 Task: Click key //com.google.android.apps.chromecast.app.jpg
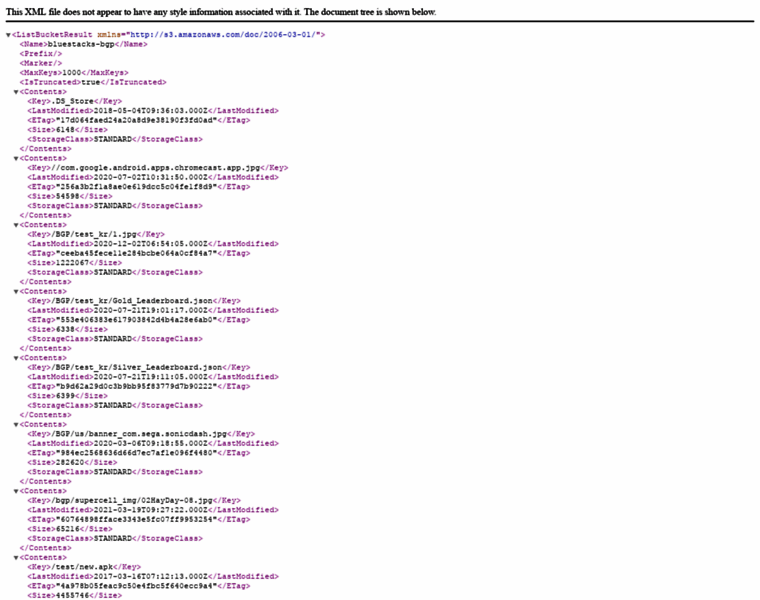(156, 168)
